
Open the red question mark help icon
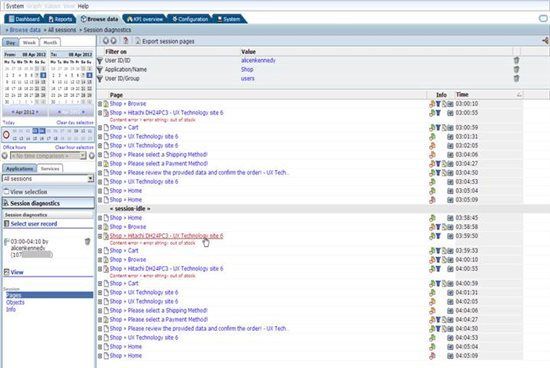126,41
